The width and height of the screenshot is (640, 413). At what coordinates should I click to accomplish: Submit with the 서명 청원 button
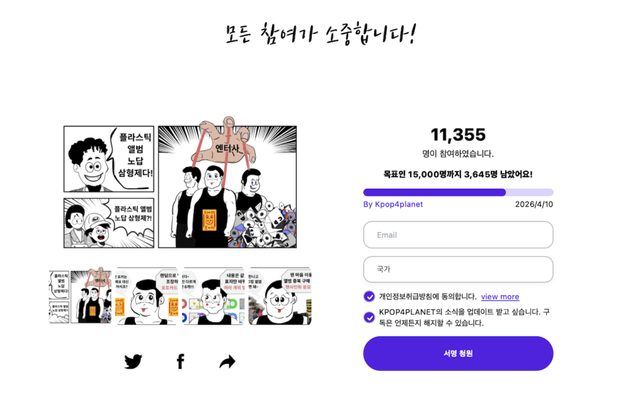(x=458, y=353)
